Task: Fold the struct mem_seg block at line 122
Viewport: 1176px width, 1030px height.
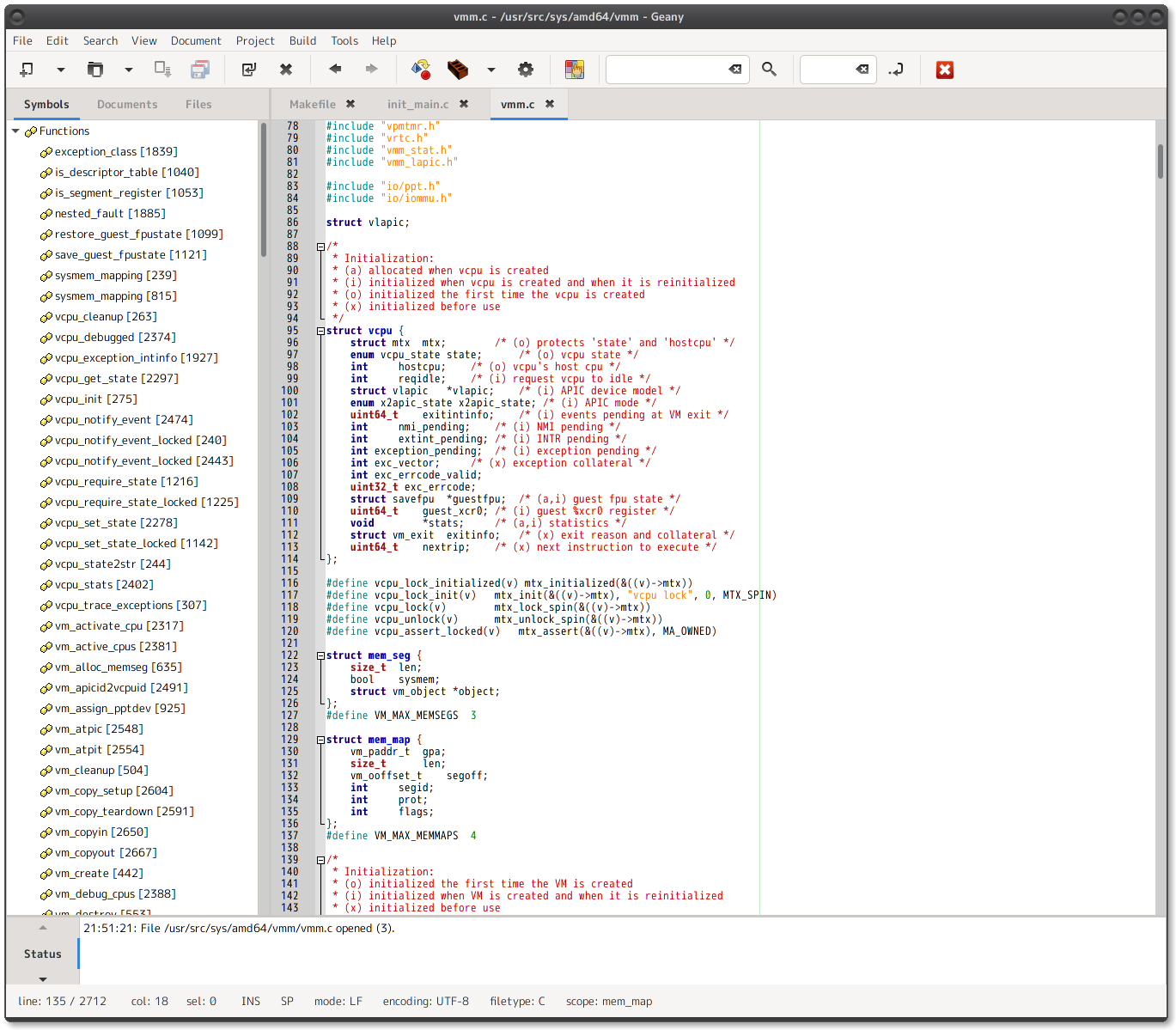Action: click(x=320, y=655)
